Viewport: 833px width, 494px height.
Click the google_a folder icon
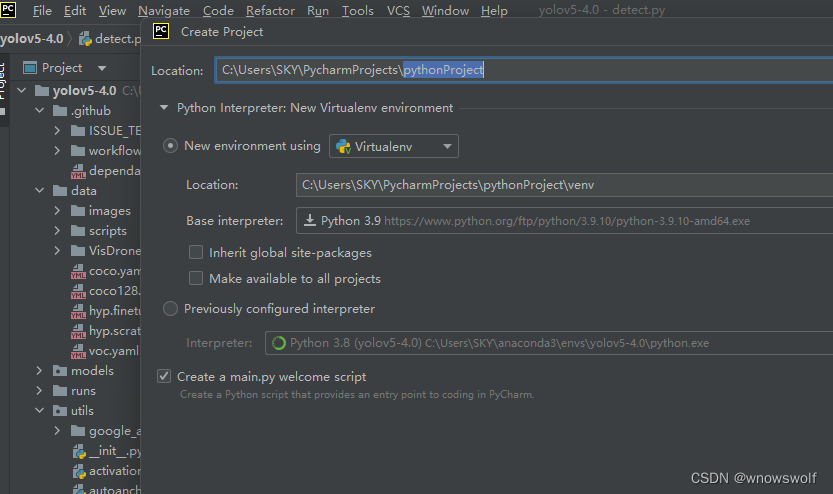(x=78, y=431)
